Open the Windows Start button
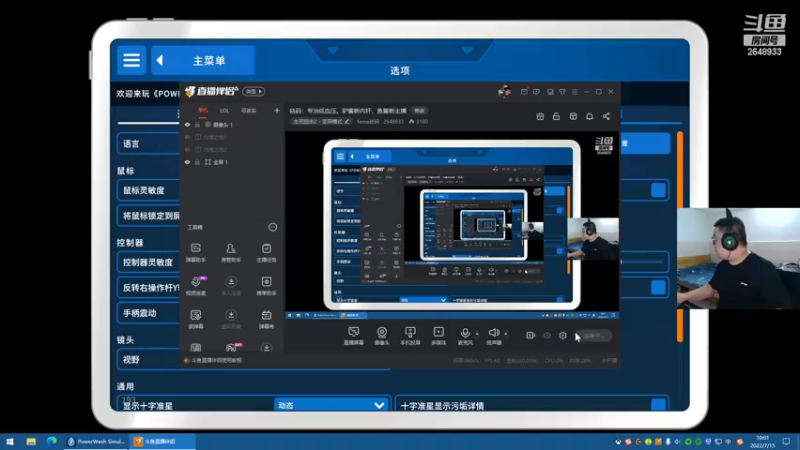The width and height of the screenshot is (800, 450). tap(10, 441)
